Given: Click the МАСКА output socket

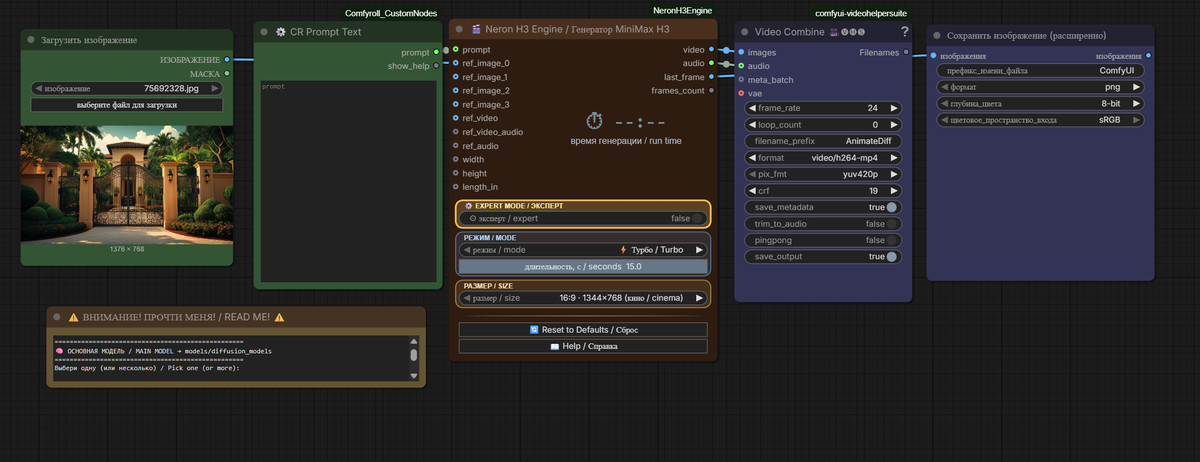Looking at the screenshot, I should (x=227, y=73).
